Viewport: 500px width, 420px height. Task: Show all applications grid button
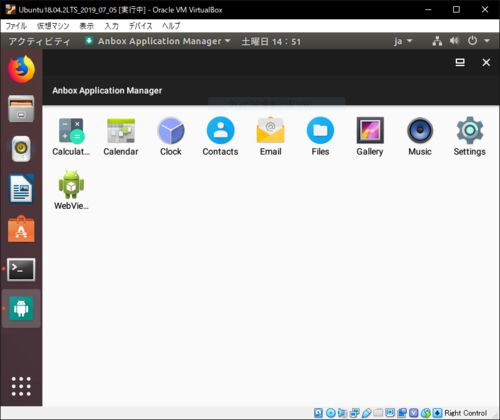[21, 387]
